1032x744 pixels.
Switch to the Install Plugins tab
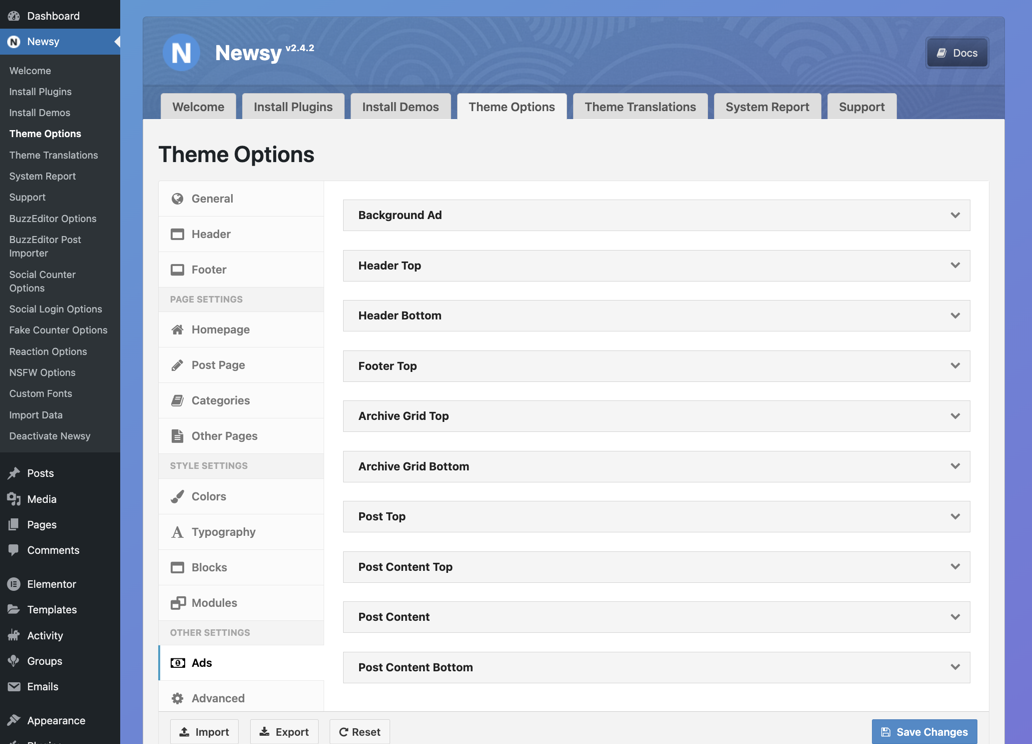(x=293, y=107)
